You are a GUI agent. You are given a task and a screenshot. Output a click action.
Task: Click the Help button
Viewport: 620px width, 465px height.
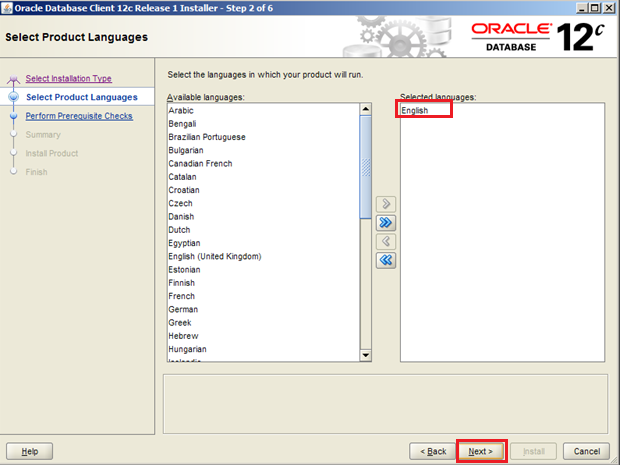point(30,451)
